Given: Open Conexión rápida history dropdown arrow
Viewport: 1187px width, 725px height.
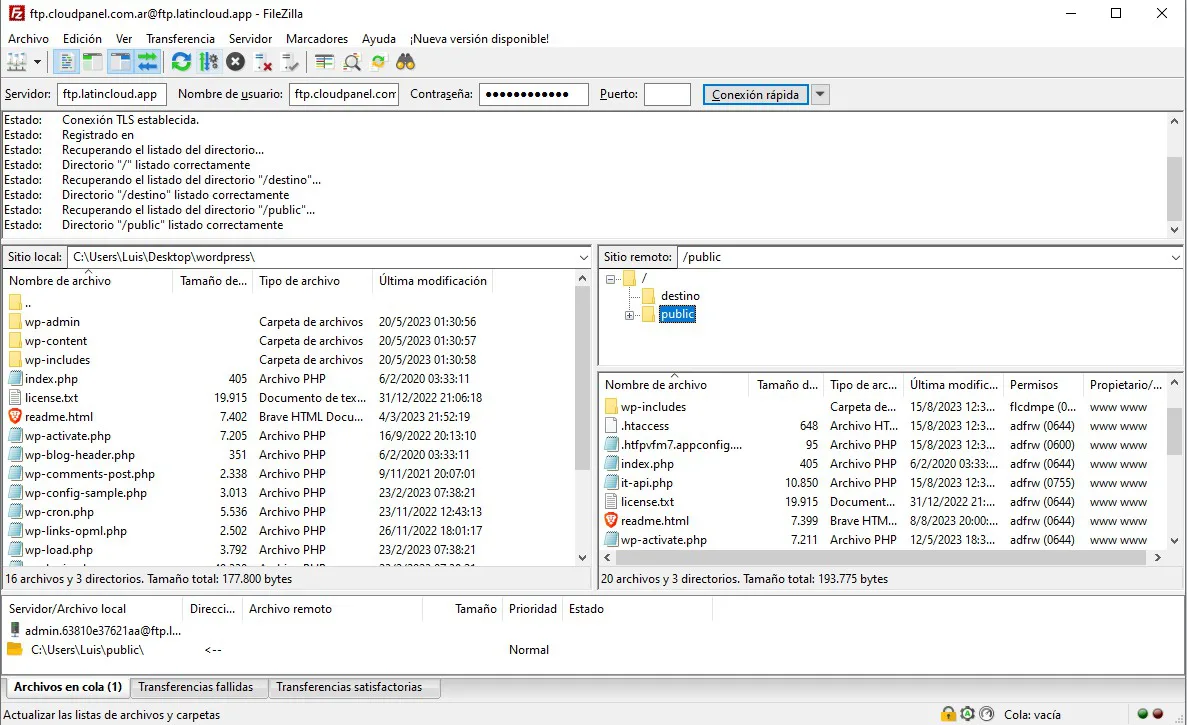Looking at the screenshot, I should (820, 95).
